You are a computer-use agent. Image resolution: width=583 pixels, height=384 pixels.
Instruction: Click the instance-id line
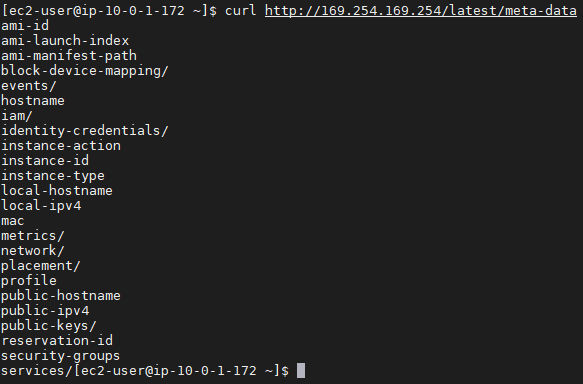point(45,161)
